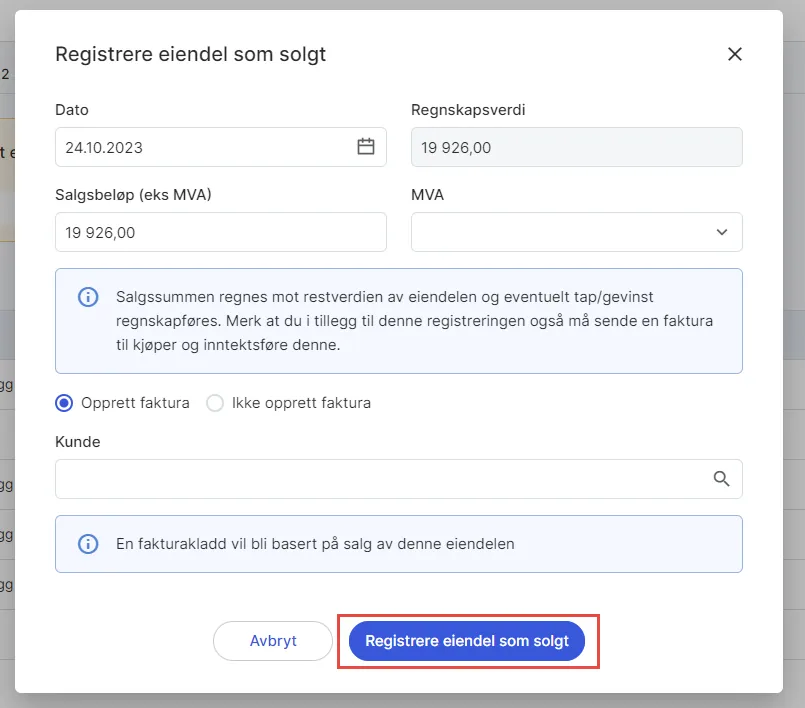Click inside the Kunde search box
Image resolution: width=805 pixels, height=708 pixels.
click(380, 479)
